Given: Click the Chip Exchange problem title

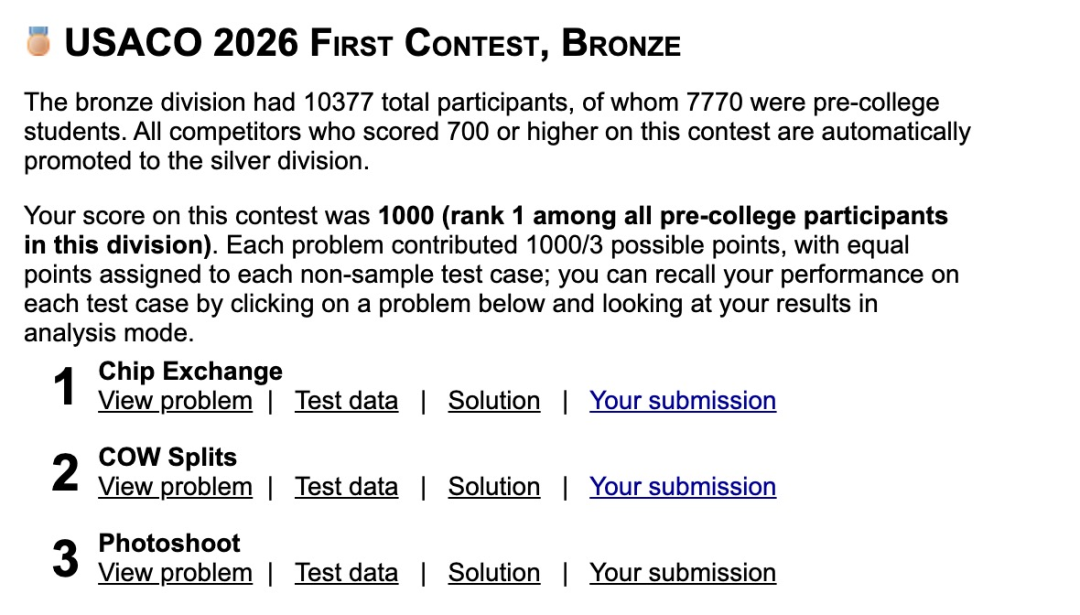Looking at the screenshot, I should tap(190, 371).
